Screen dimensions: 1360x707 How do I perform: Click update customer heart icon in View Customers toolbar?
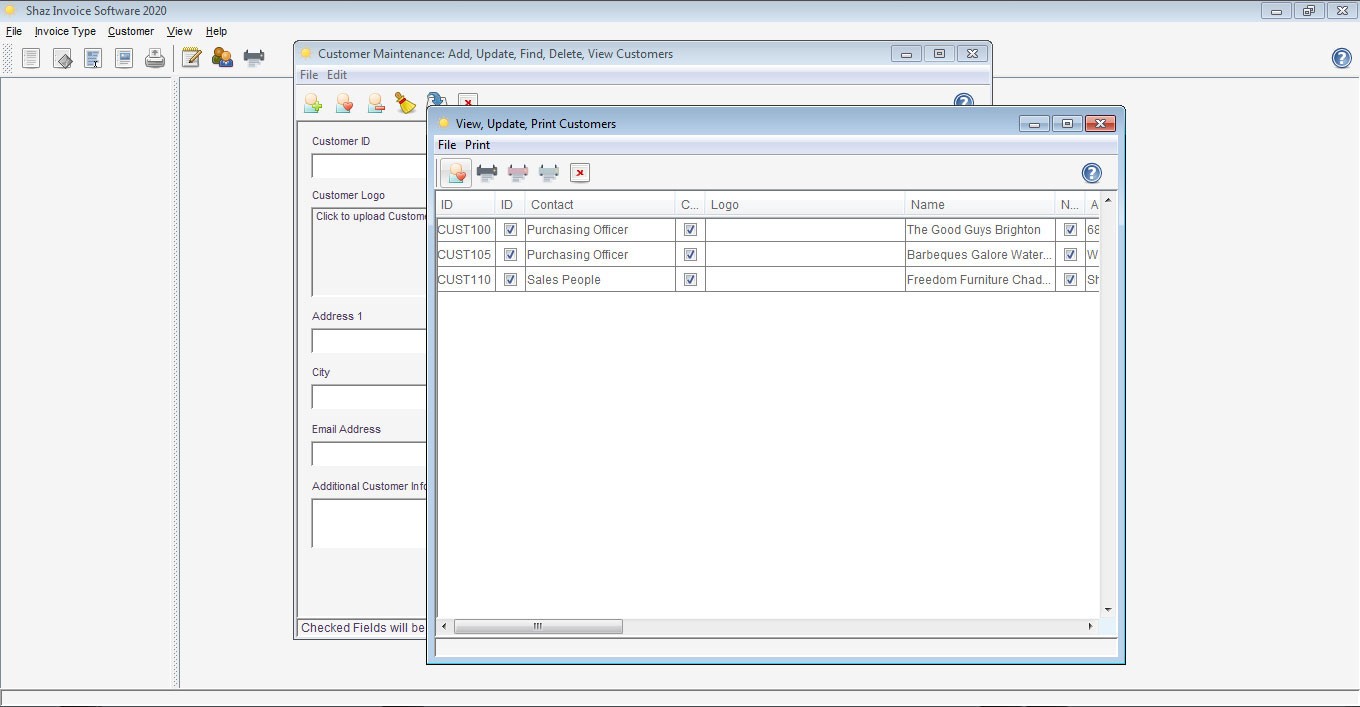pyautogui.click(x=456, y=173)
